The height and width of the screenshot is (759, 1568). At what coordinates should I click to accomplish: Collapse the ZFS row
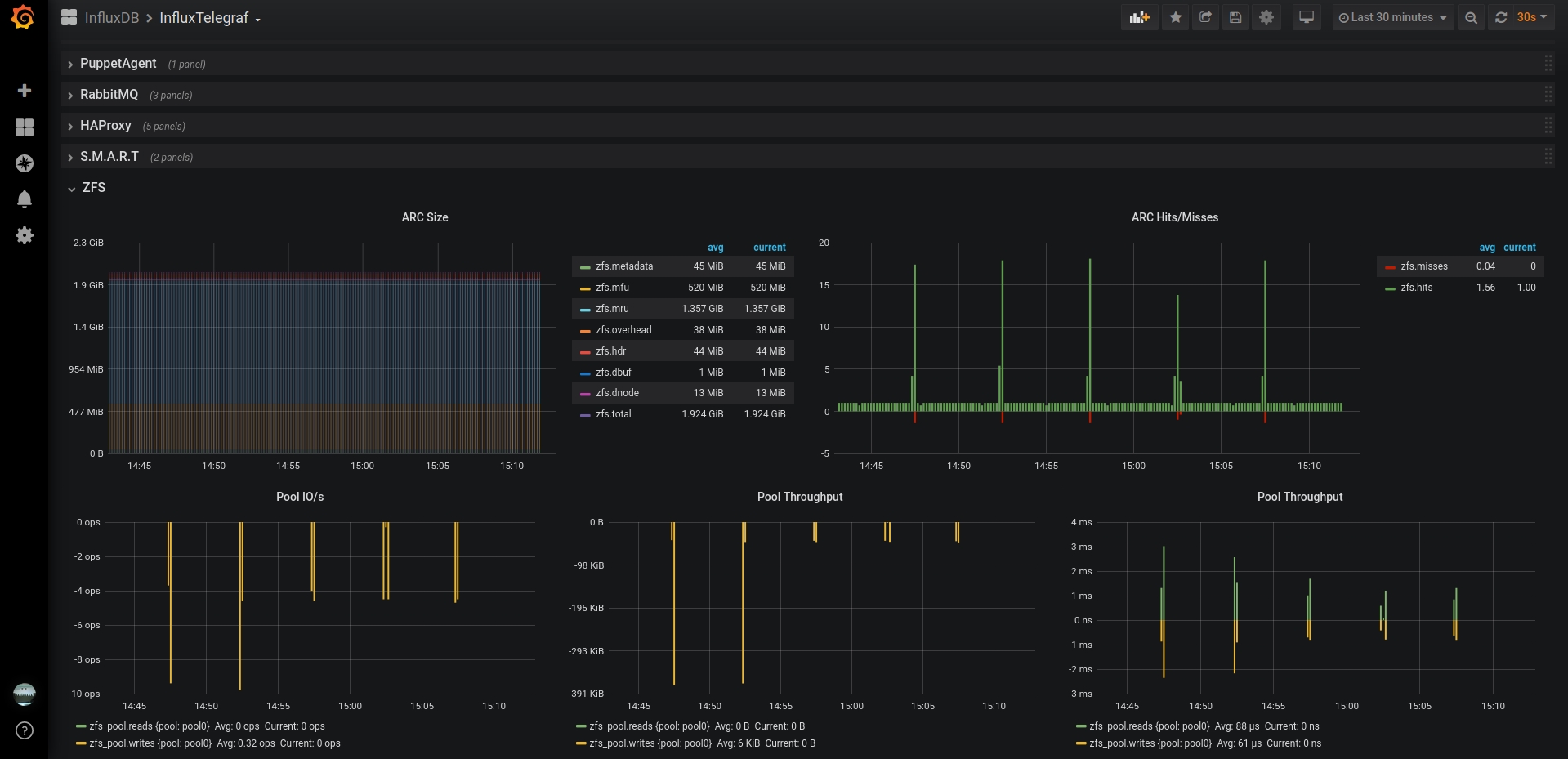93,188
